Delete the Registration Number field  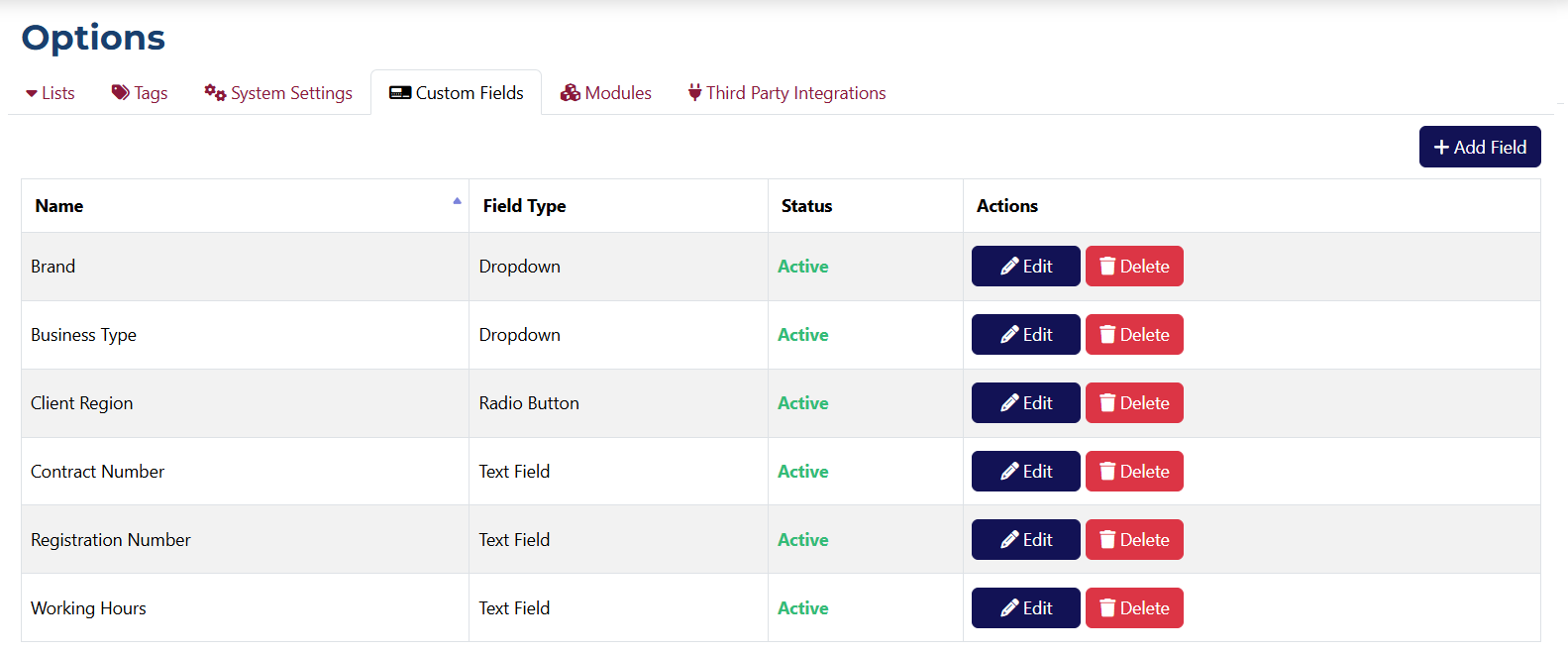pyautogui.click(x=1134, y=540)
